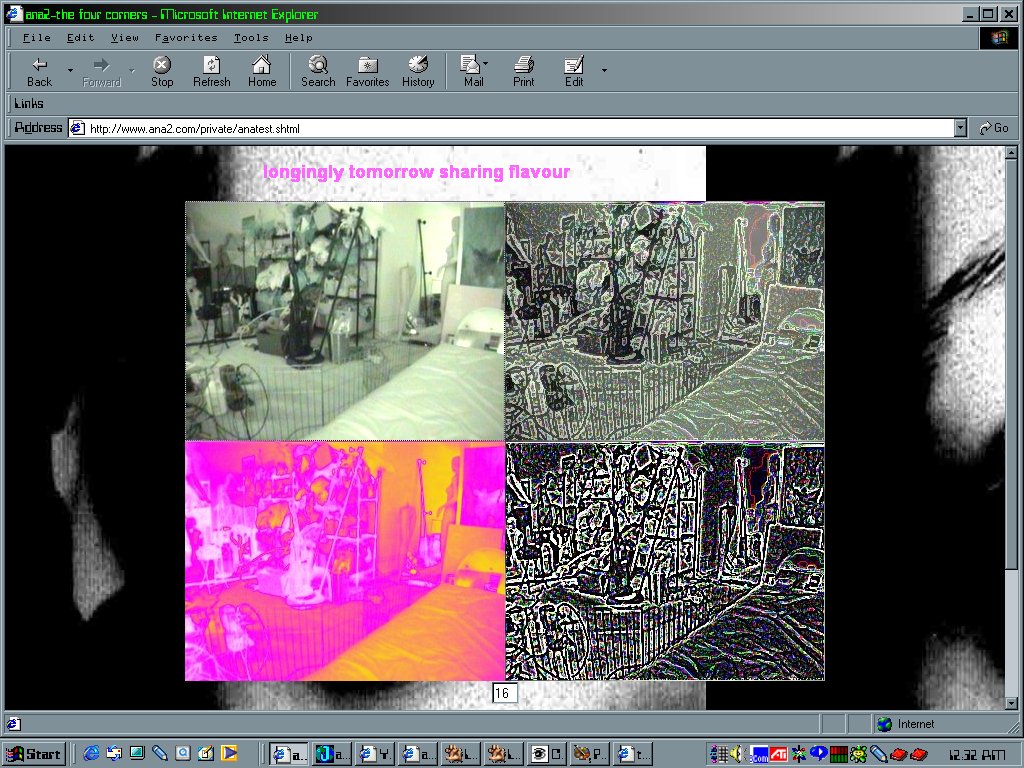
Task: Show the Favorites pane
Action: click(367, 71)
